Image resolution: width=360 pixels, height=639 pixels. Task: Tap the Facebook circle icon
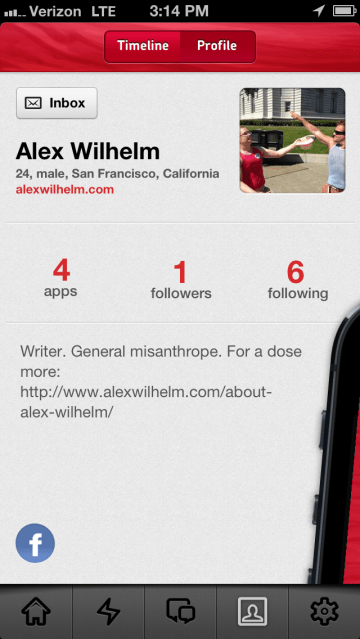(x=35, y=543)
